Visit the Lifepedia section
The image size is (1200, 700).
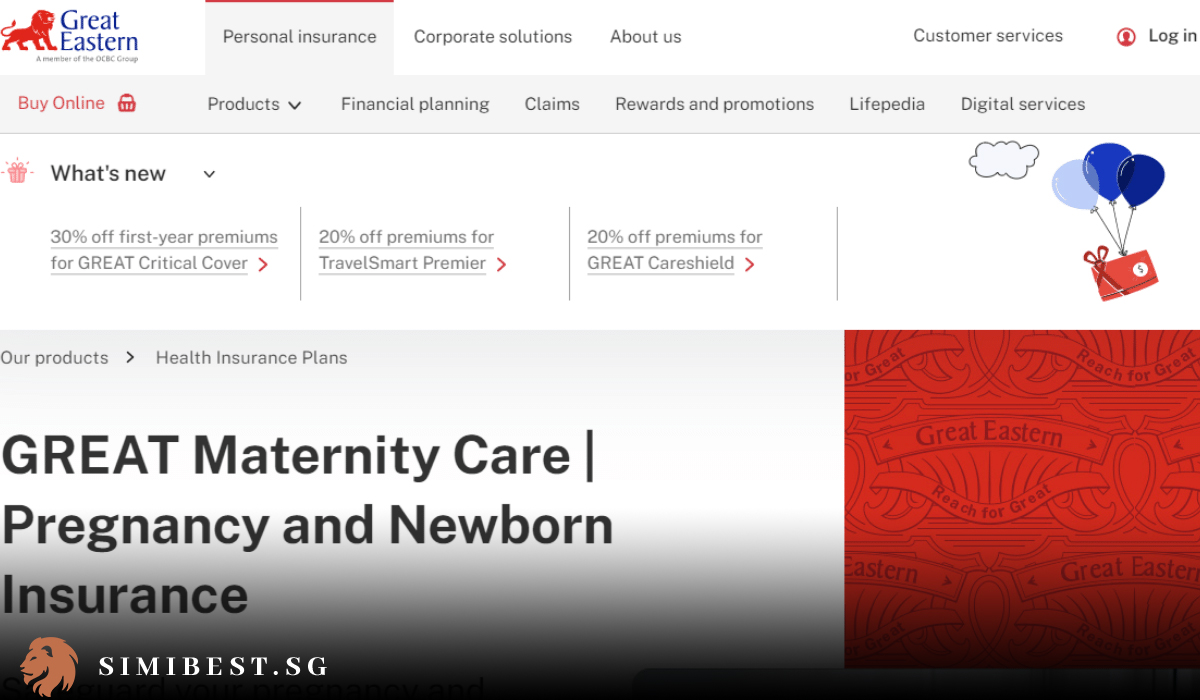(x=887, y=104)
